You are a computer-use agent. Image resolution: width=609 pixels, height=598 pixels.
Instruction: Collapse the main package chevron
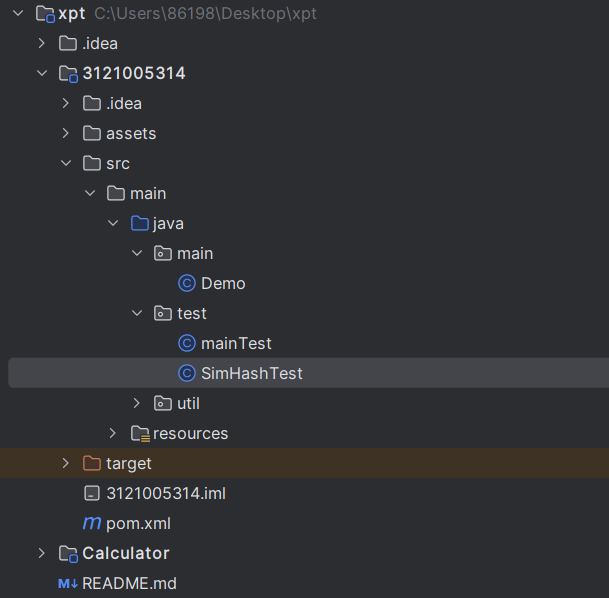(x=137, y=253)
